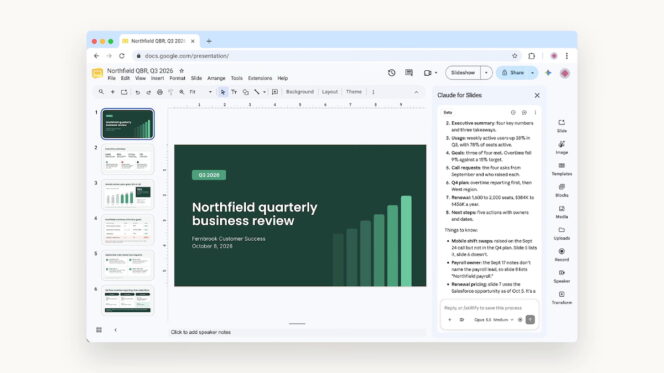Click the add comment icon
This screenshot has width=664, height=373.
click(x=275, y=92)
